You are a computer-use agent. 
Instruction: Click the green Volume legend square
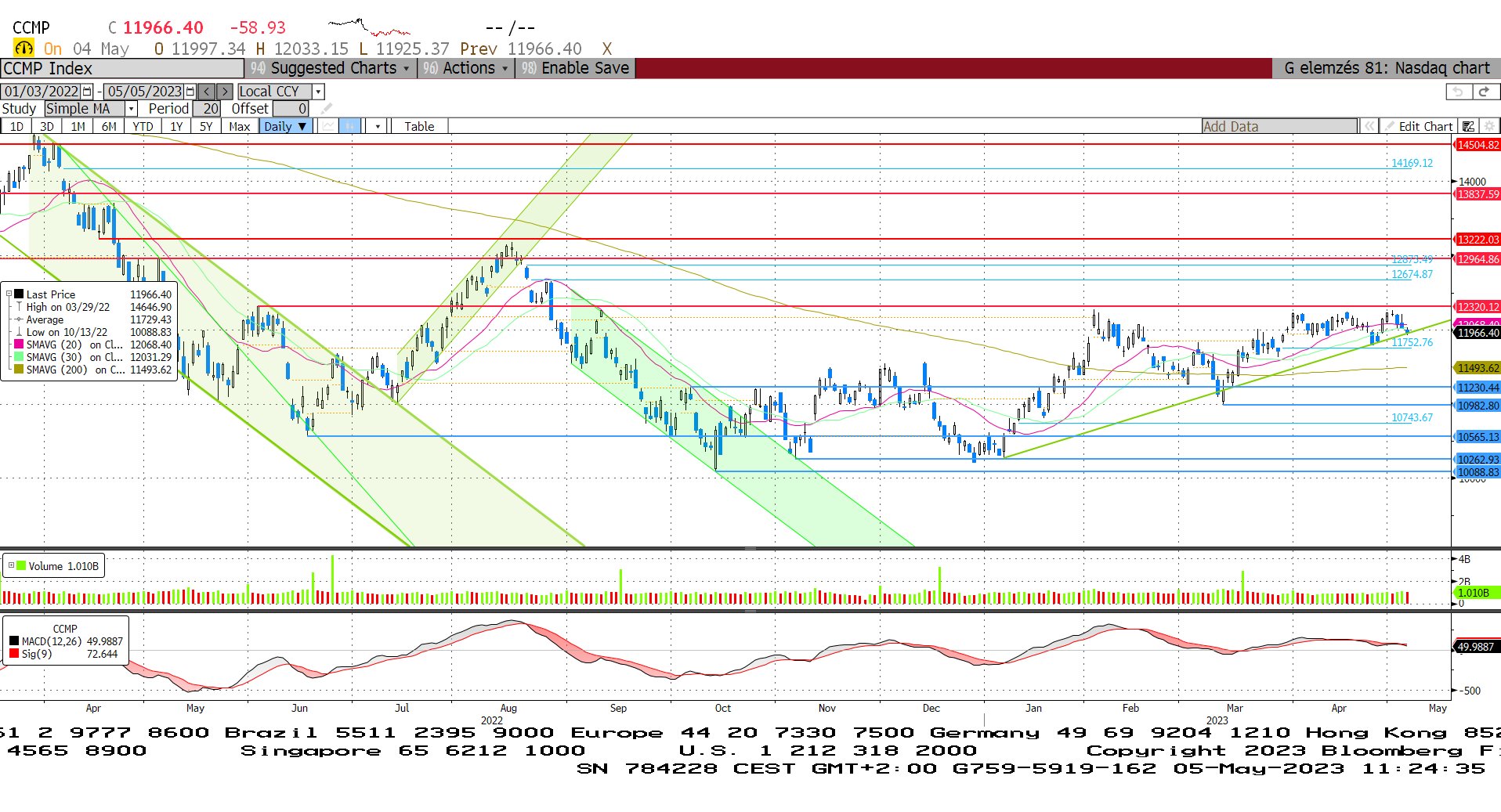click(x=21, y=565)
